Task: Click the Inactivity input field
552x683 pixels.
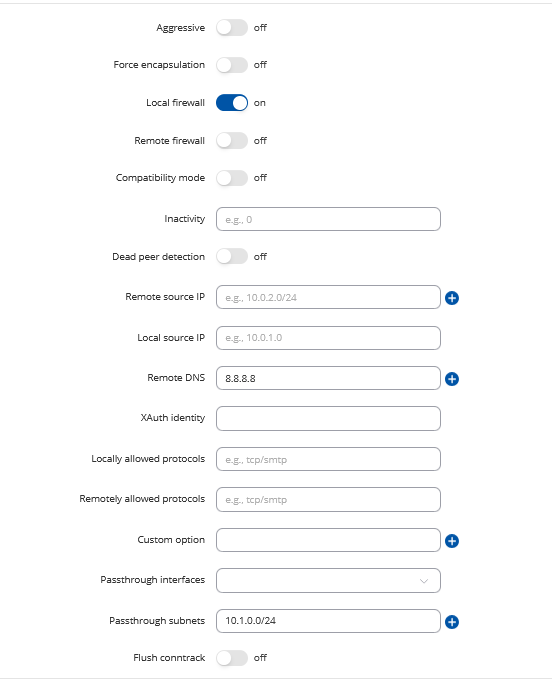Action: click(328, 219)
